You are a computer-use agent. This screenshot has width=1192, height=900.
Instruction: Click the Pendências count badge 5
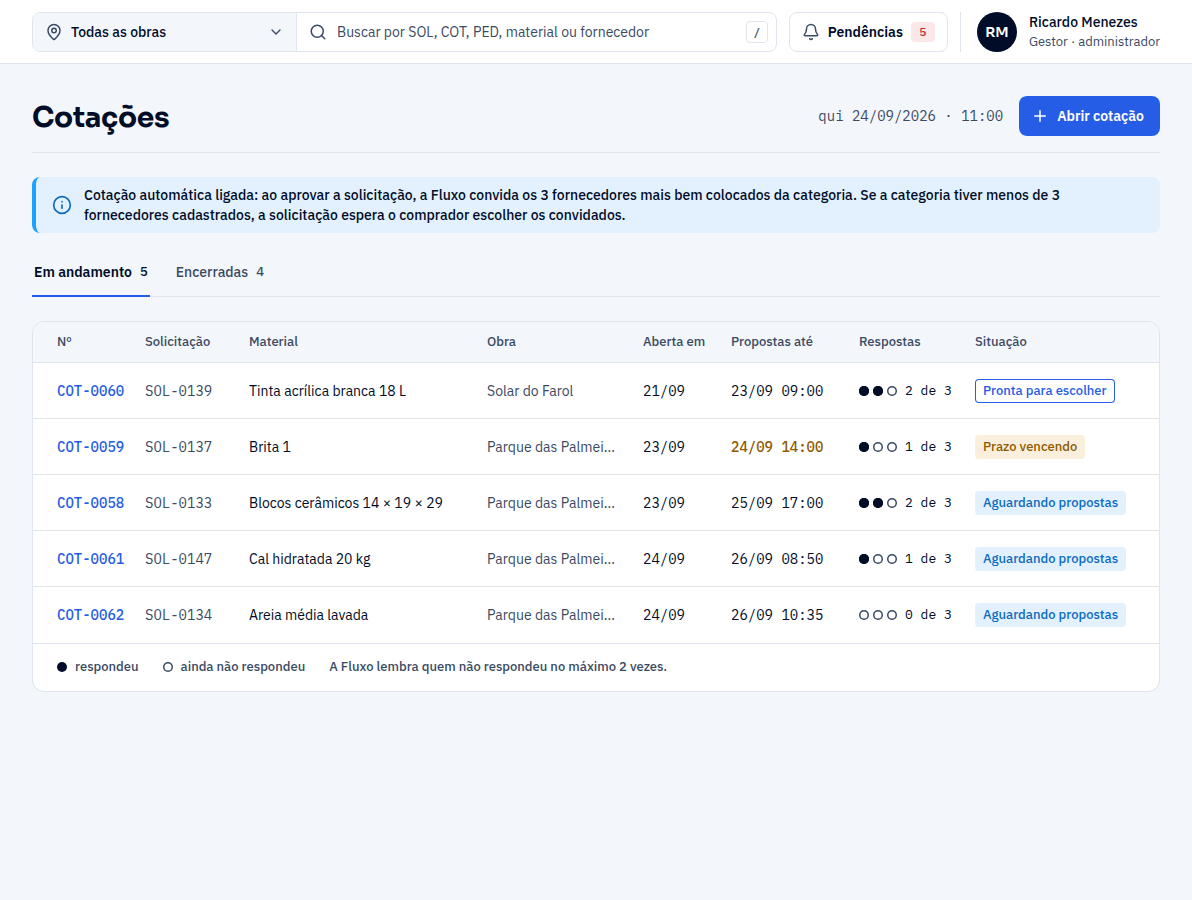tap(923, 32)
